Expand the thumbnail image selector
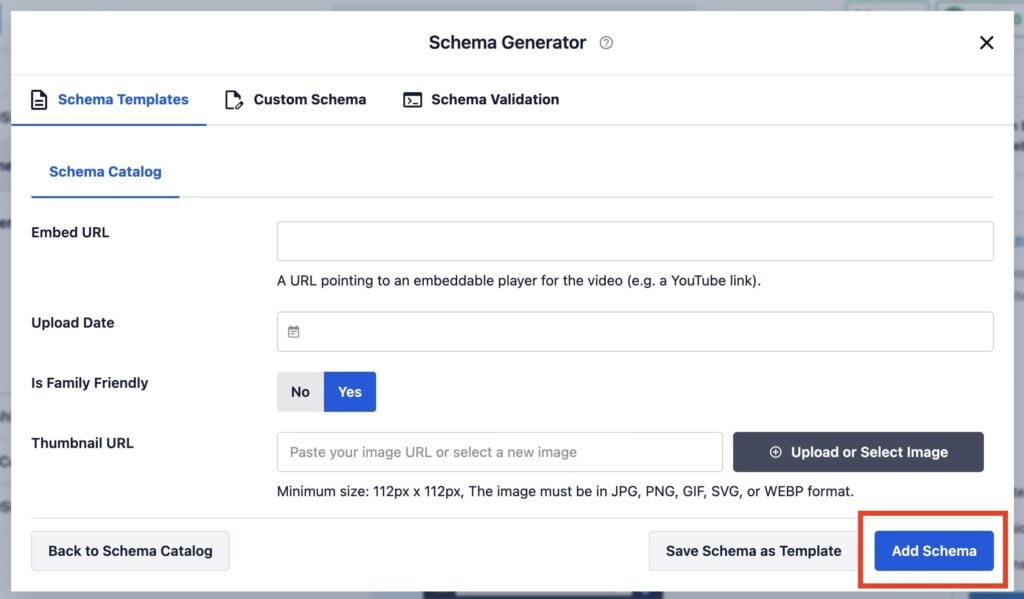Viewport: 1024px width, 599px height. coord(857,452)
